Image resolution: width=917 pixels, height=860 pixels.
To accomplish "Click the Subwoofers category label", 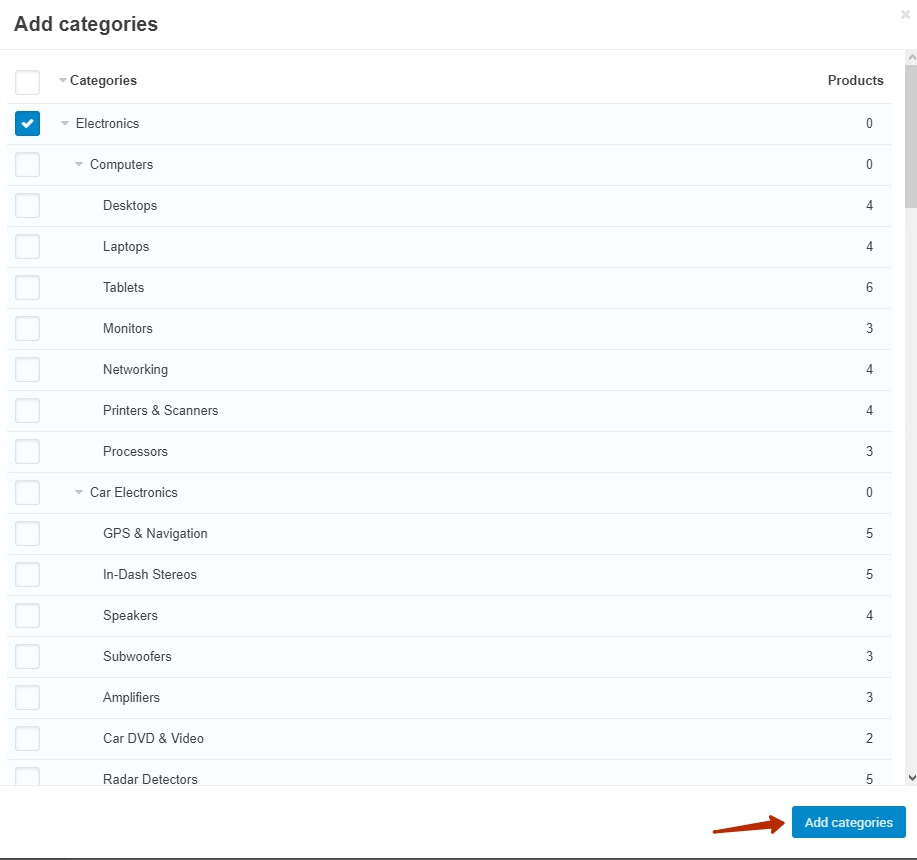I will (137, 656).
